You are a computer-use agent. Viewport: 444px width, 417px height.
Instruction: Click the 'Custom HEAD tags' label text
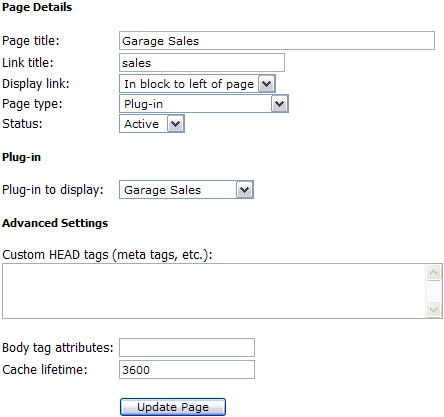55,255
